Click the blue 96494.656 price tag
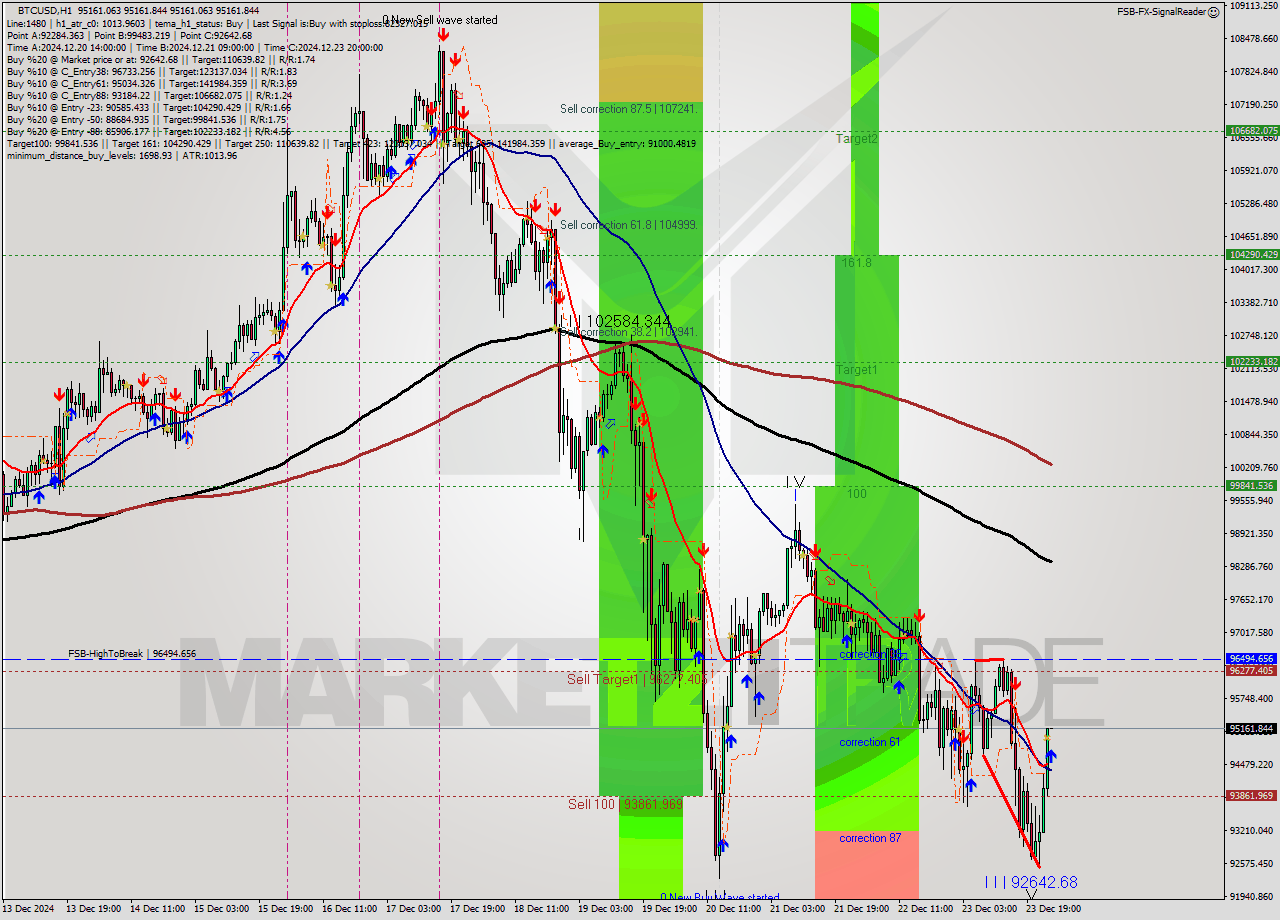 1251,659
